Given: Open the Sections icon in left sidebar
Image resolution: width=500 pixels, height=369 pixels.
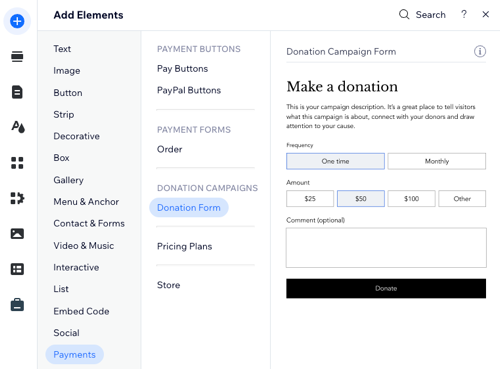Looking at the screenshot, I should [x=17, y=57].
